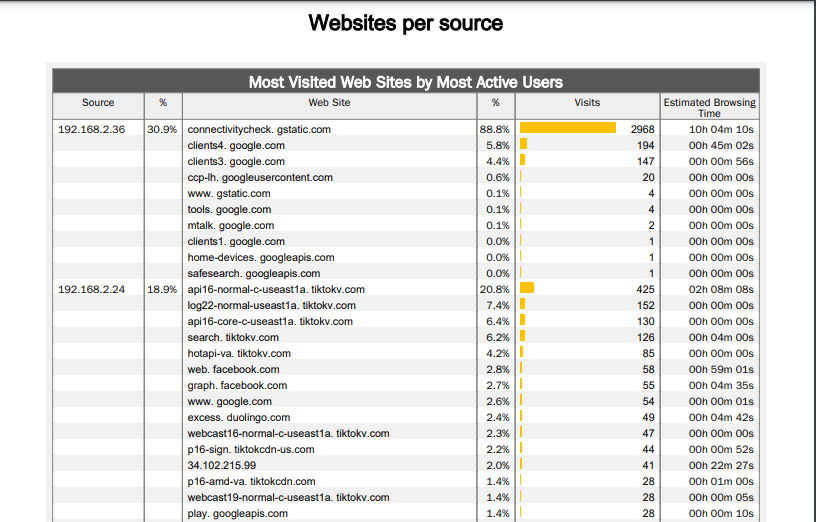The width and height of the screenshot is (816, 522).
Task: Click api16-normal-c-useast1a. tiktokv.com entry
Action: pyautogui.click(x=276, y=289)
